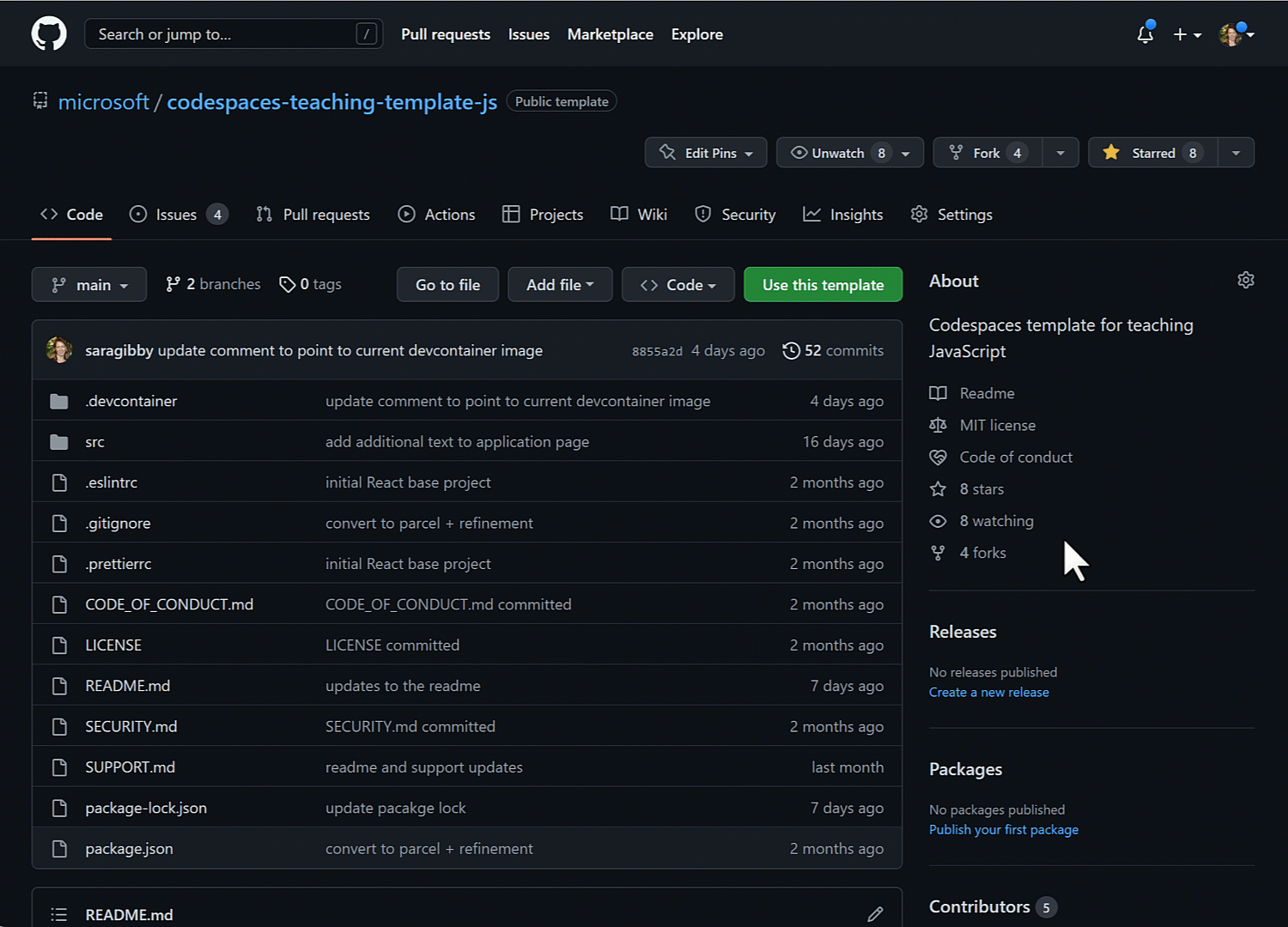This screenshot has width=1288, height=927.
Task: Open the package-lock.json file
Action: click(x=146, y=809)
